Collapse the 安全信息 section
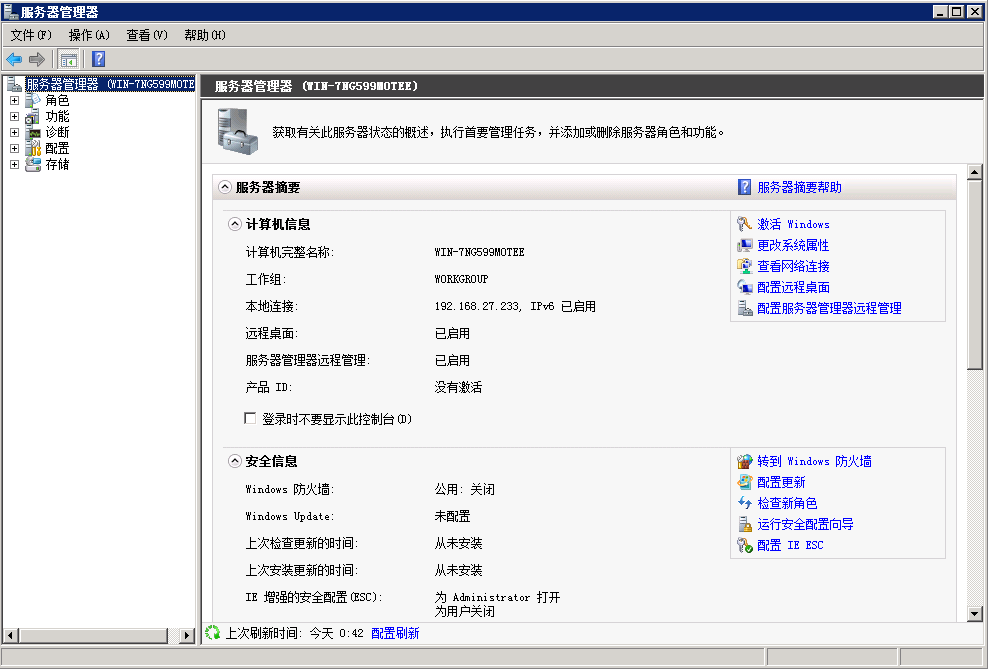Viewport: 988px width, 669px height. click(x=234, y=461)
